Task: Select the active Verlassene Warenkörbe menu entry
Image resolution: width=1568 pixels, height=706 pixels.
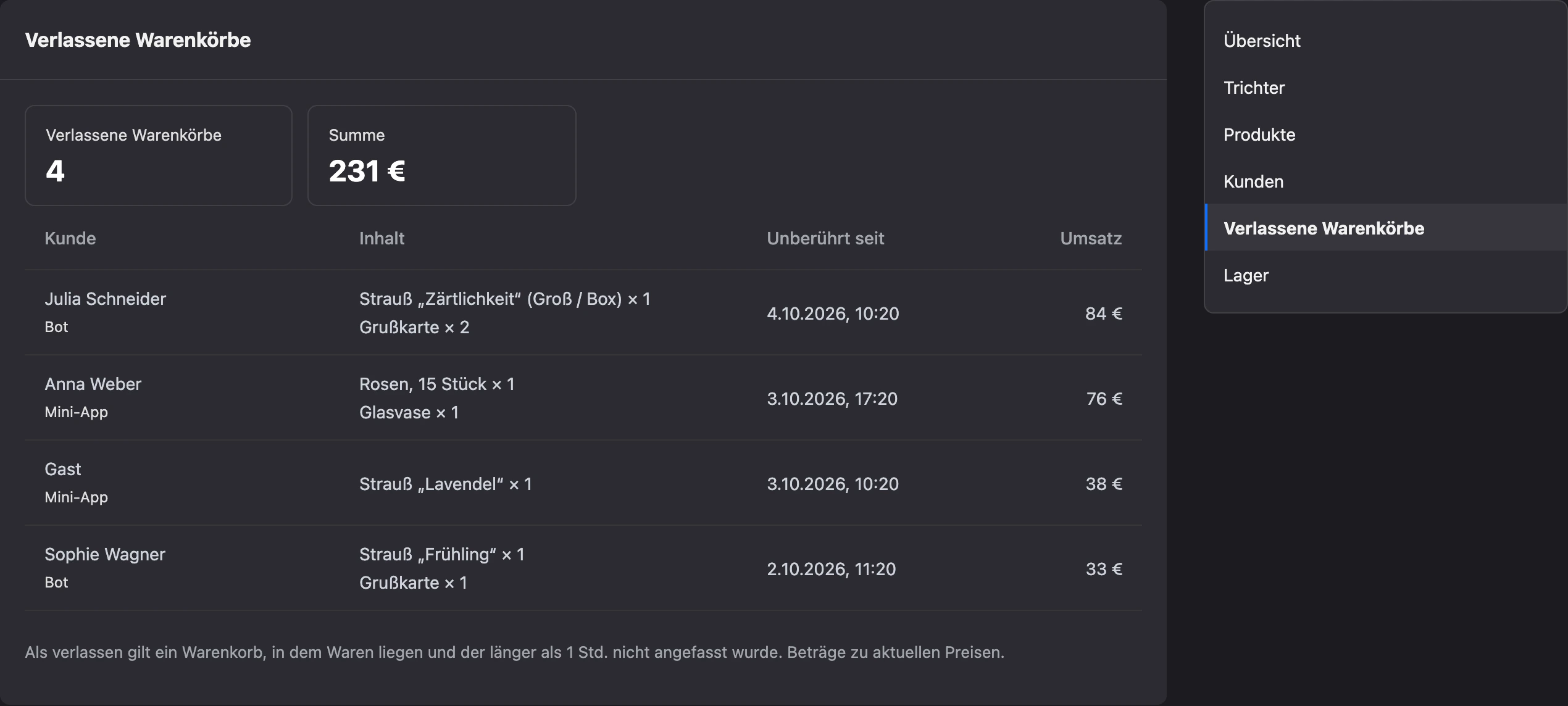Action: click(x=1386, y=228)
